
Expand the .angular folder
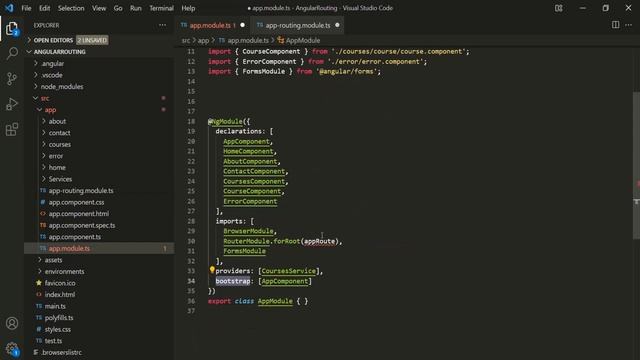tap(53, 63)
